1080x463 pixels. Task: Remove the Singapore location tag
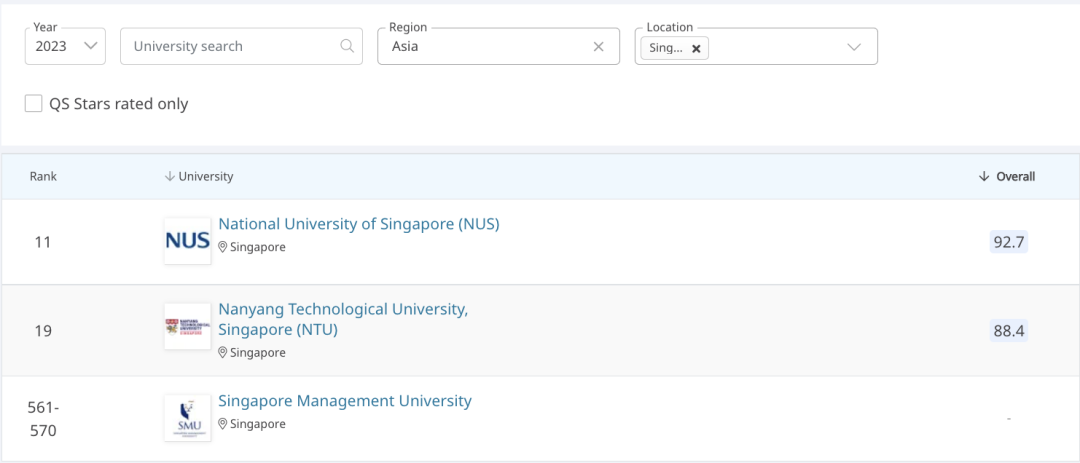pyautogui.click(x=696, y=48)
